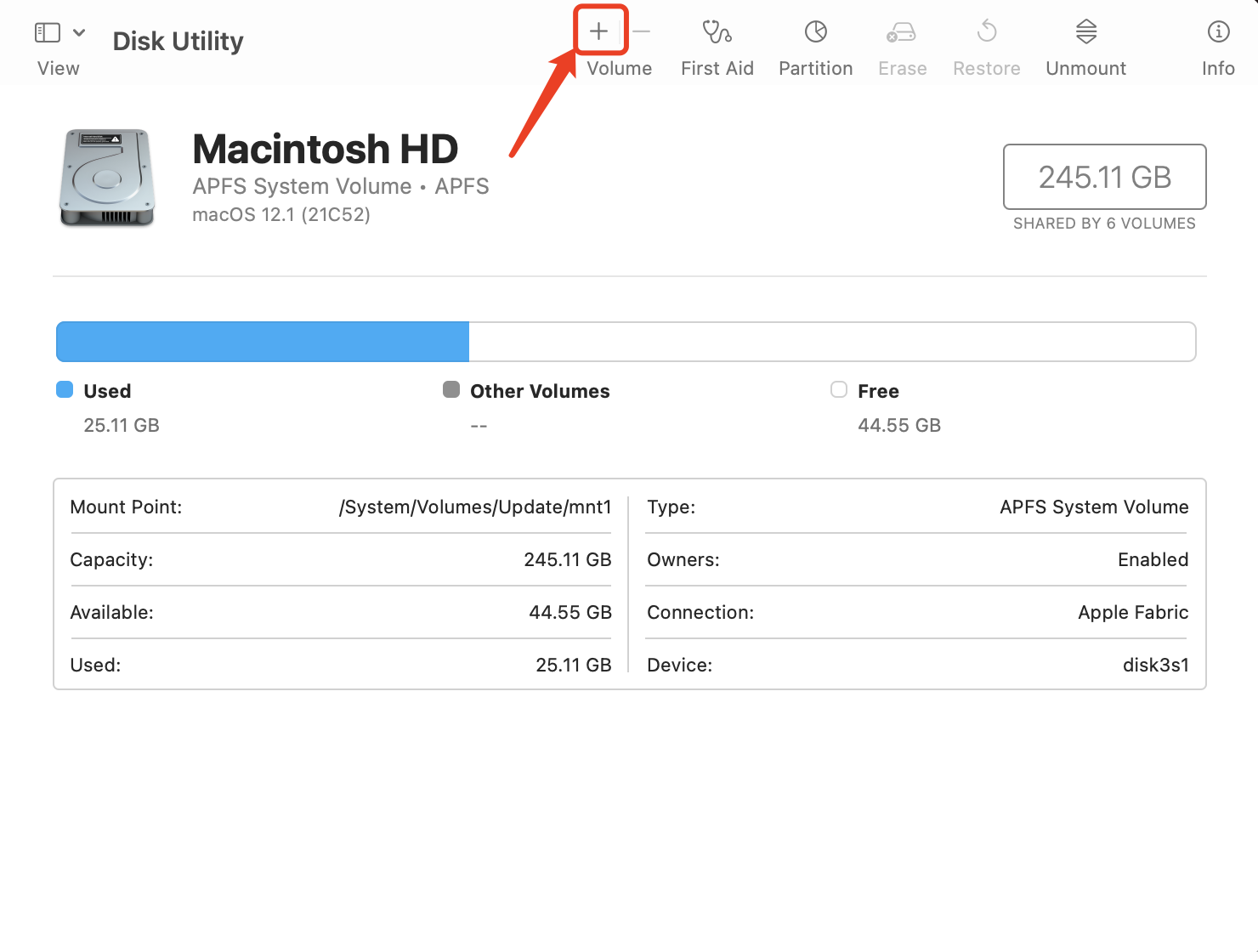Expand the View dropdown chevron
The height and width of the screenshot is (952, 1258).
[79, 32]
